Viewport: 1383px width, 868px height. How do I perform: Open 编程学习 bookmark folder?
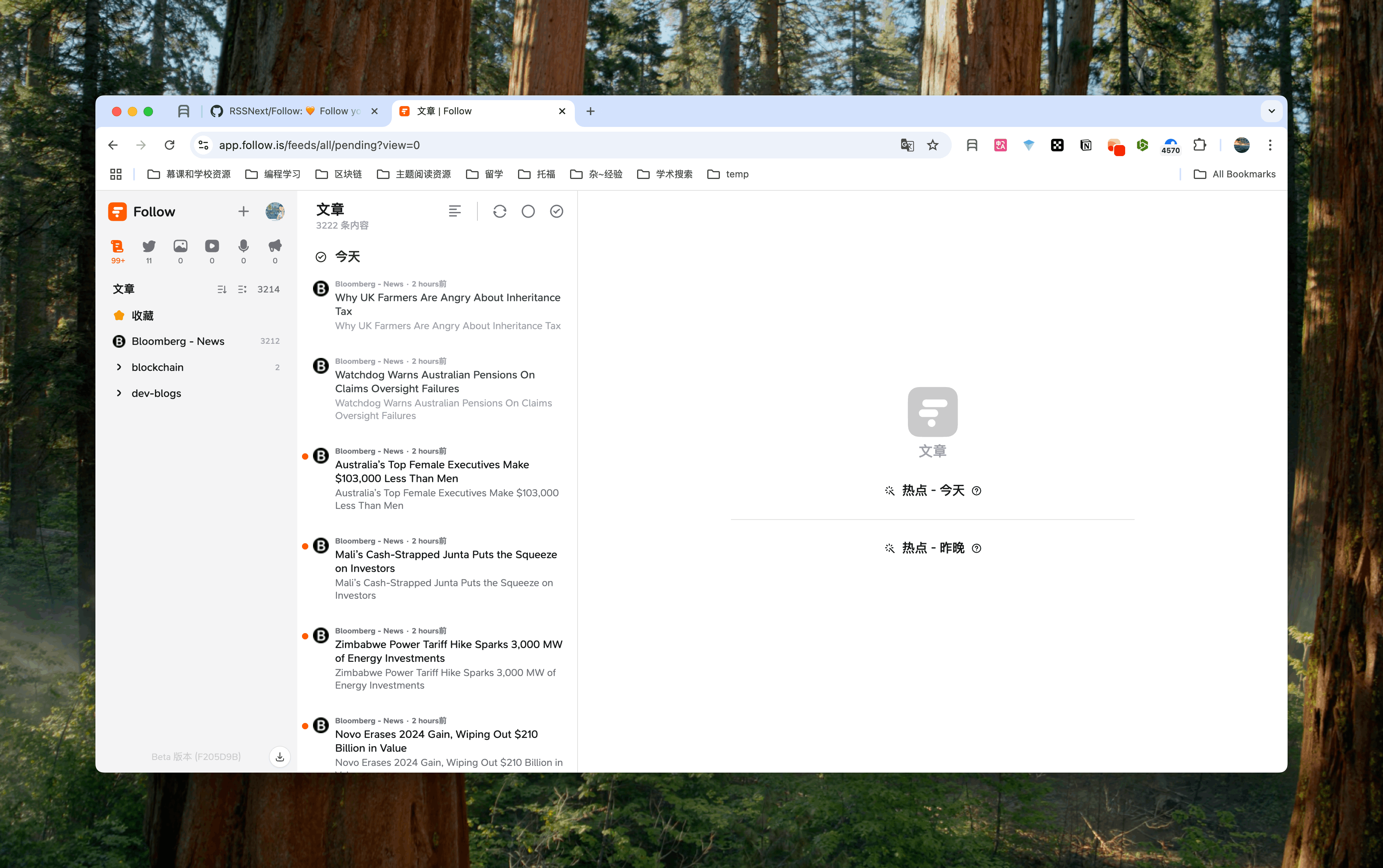click(x=273, y=174)
